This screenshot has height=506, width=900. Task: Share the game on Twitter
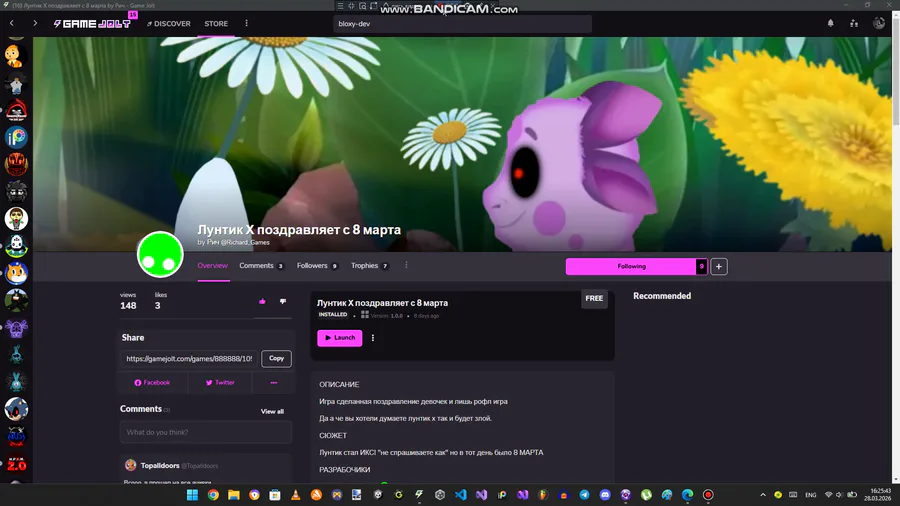tap(220, 383)
